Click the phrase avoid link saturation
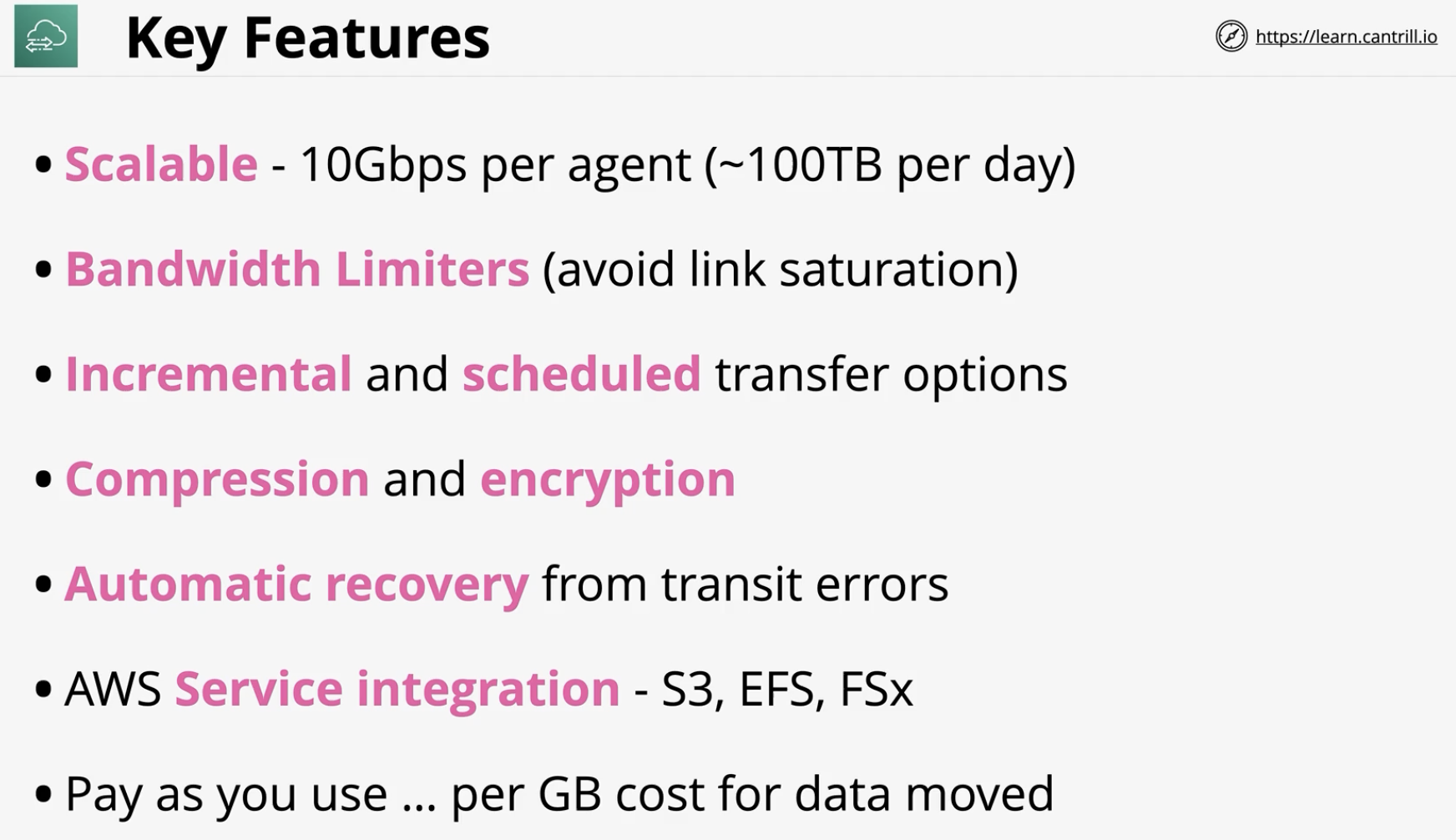Viewport: 1456px width, 840px height. tap(780, 270)
